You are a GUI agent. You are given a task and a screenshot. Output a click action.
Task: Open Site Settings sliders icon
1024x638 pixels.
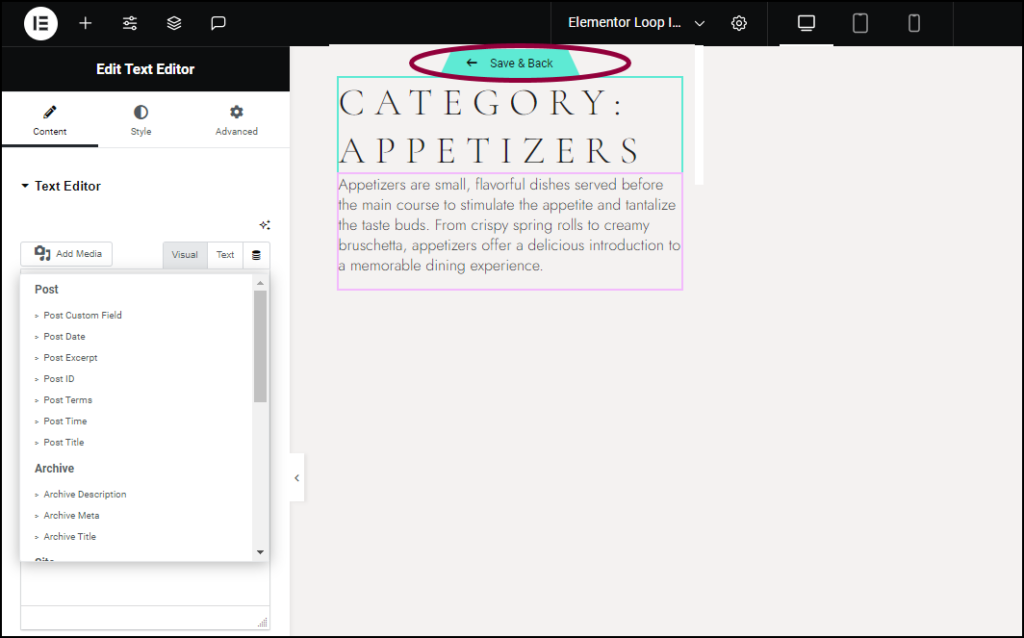pos(129,23)
